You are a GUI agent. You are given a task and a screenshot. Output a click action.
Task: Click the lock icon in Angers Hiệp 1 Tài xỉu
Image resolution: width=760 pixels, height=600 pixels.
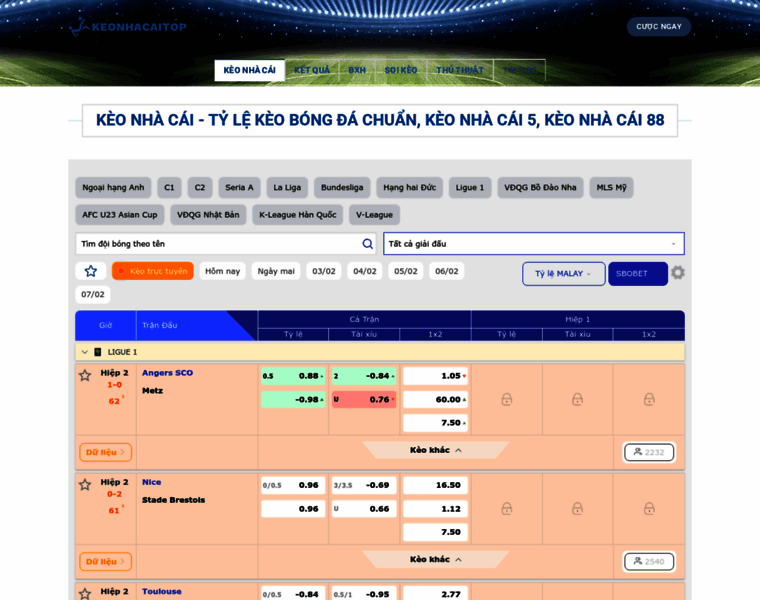(x=577, y=399)
